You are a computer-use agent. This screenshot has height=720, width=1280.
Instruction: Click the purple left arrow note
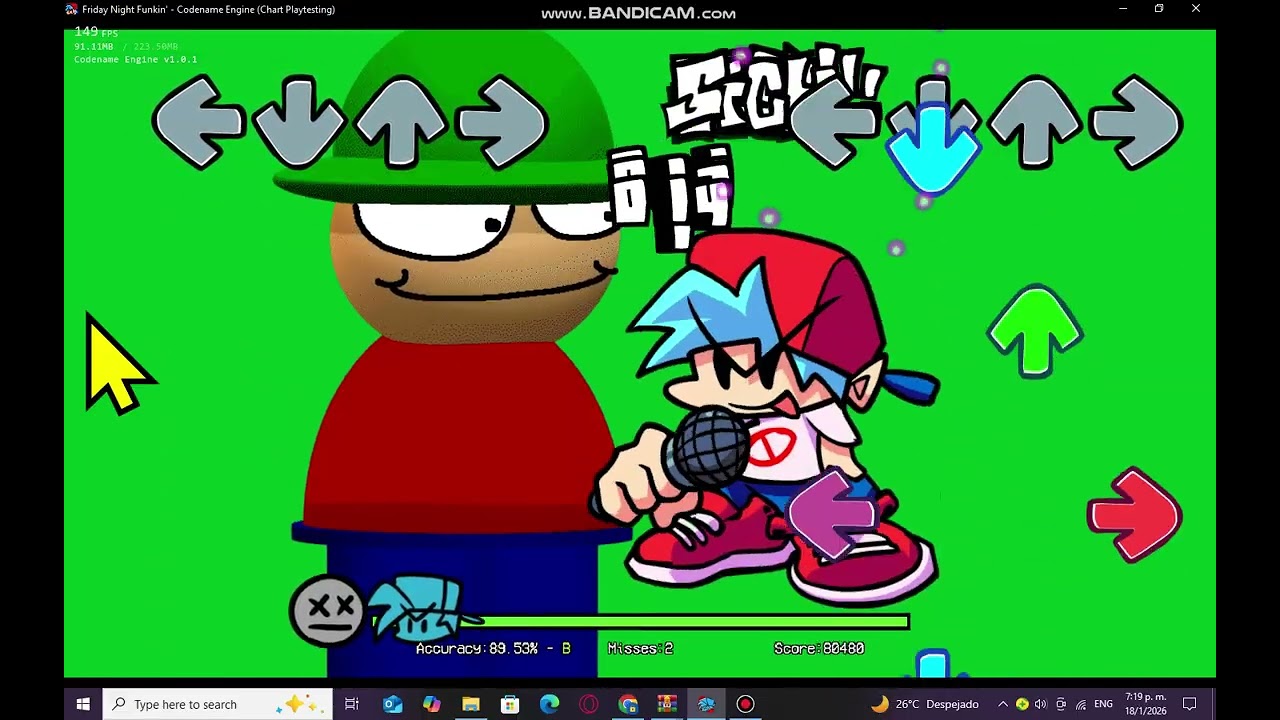[833, 515]
